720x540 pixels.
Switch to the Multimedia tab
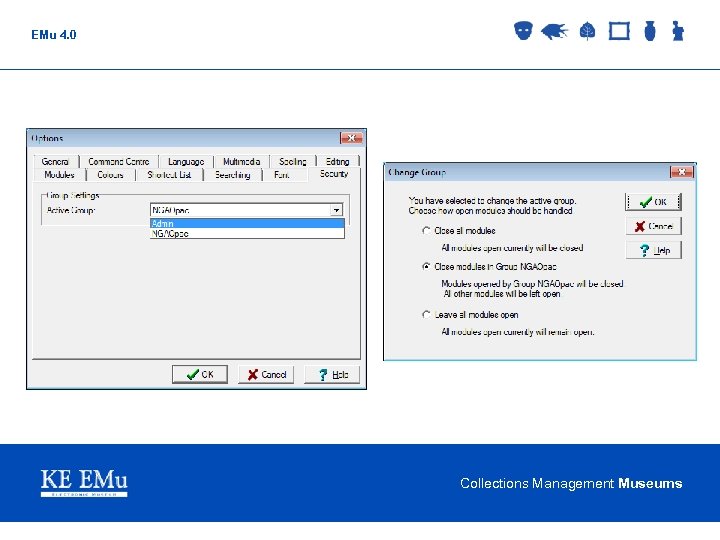click(242, 162)
